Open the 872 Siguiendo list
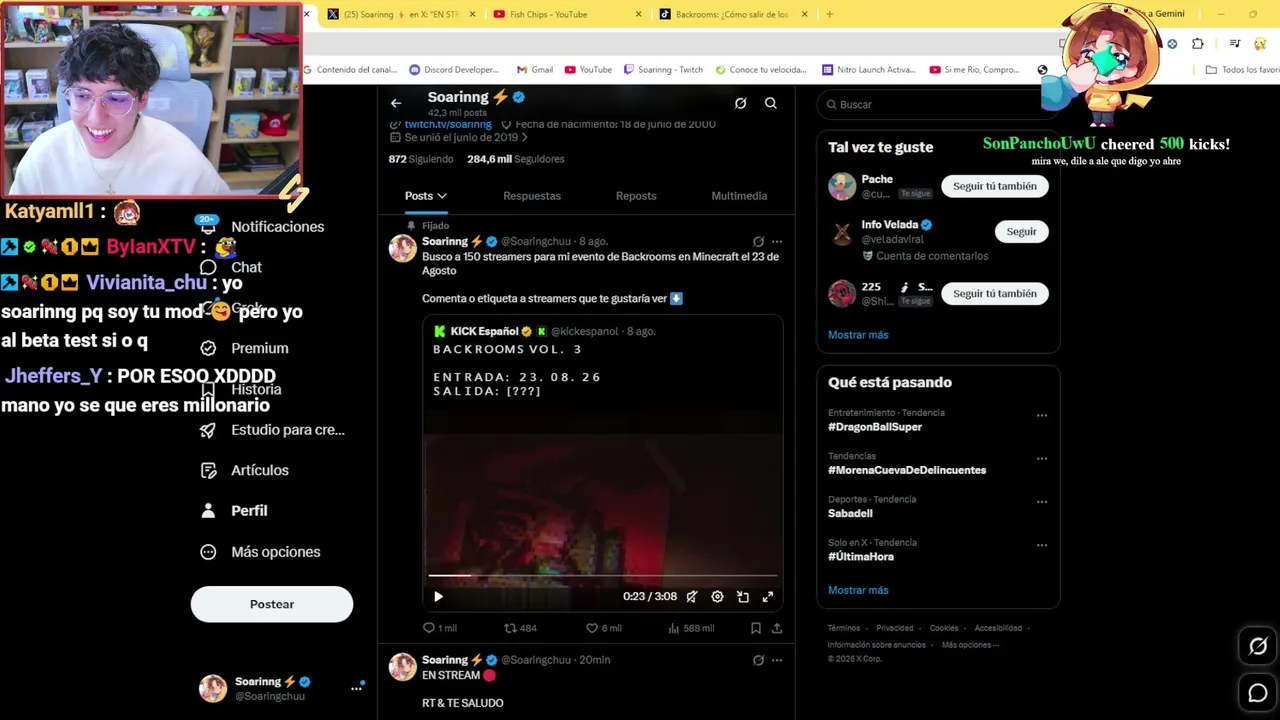 click(x=421, y=159)
